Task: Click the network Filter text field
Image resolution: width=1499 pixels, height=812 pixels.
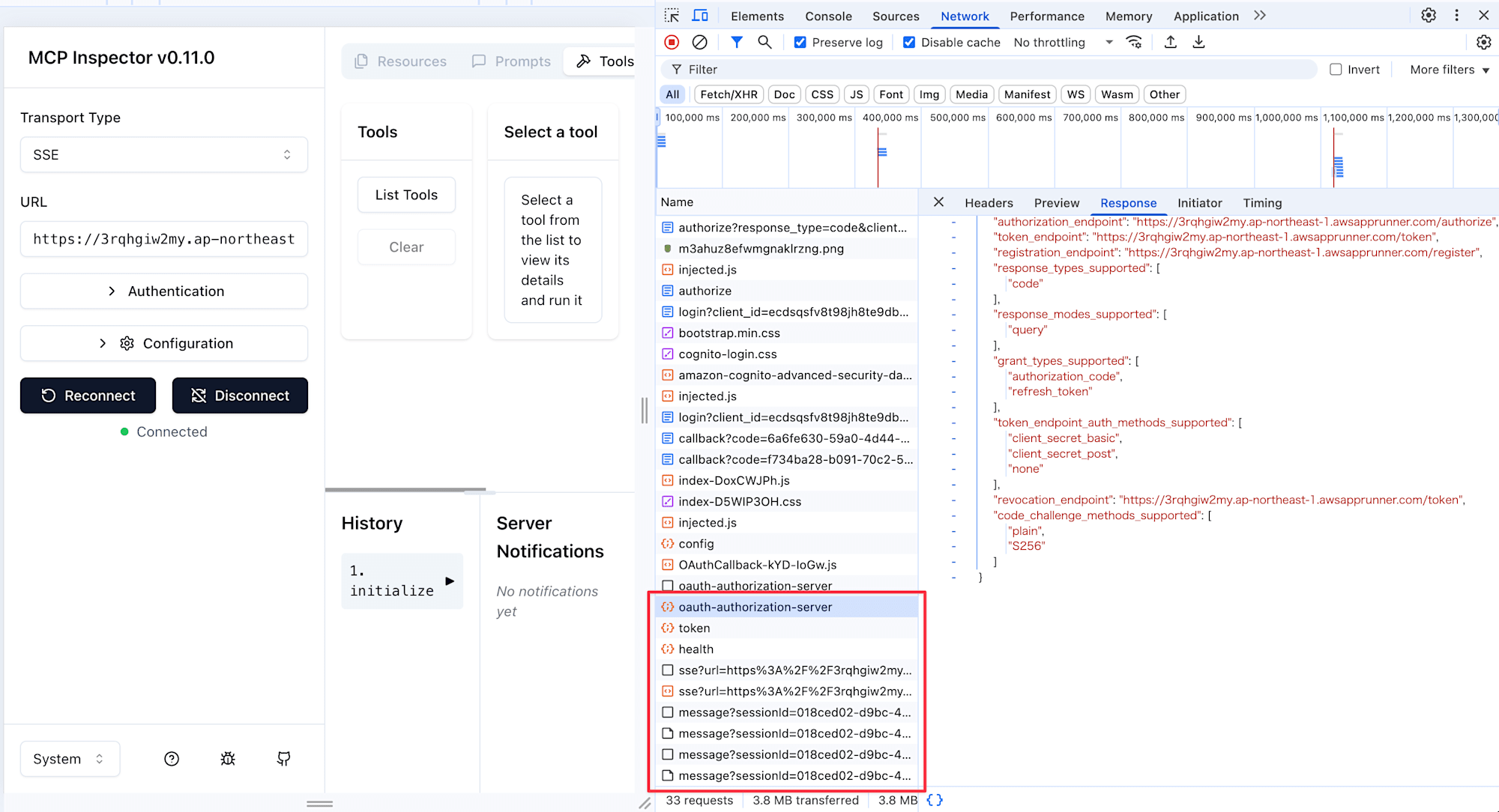Action: [989, 70]
